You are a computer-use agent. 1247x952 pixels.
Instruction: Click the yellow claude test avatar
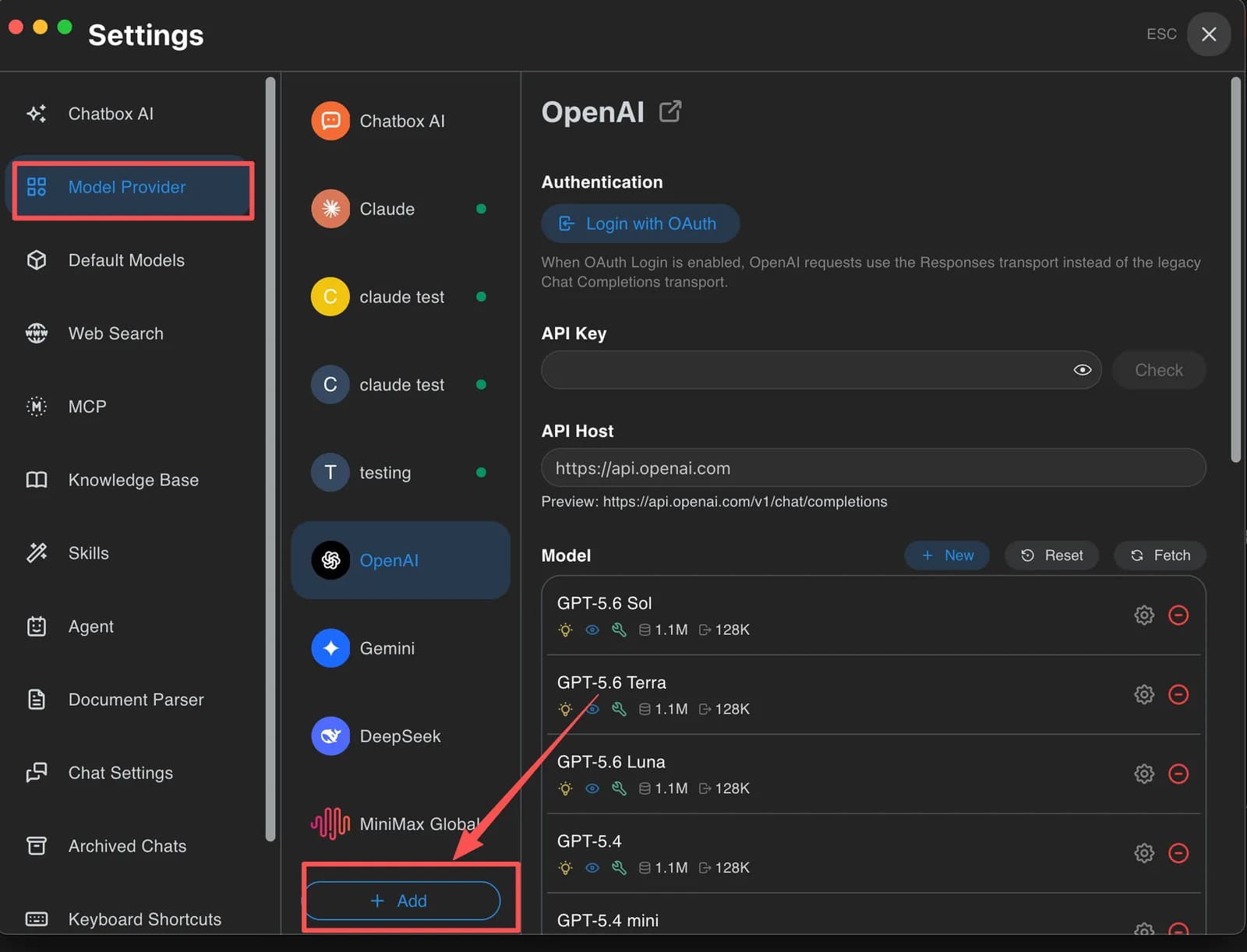[x=330, y=297]
